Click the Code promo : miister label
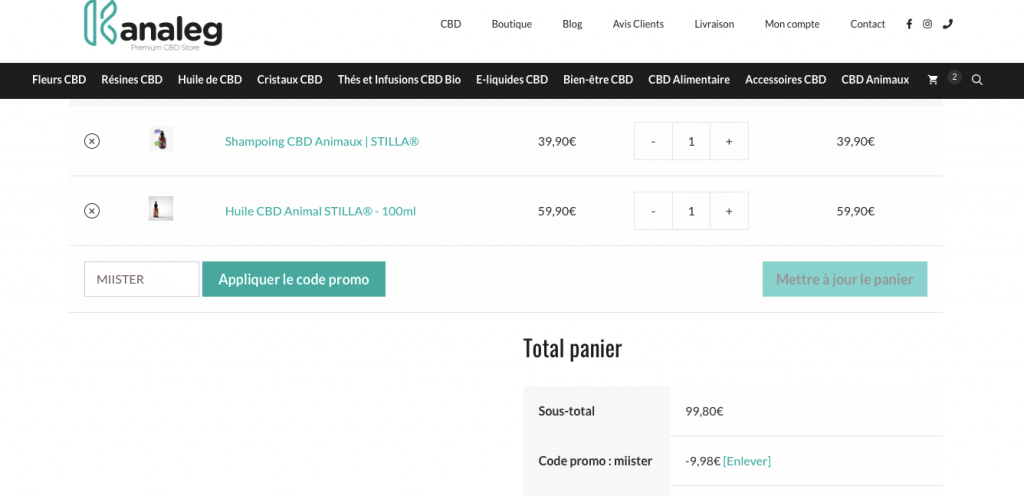1024x496 pixels. [x=595, y=461]
